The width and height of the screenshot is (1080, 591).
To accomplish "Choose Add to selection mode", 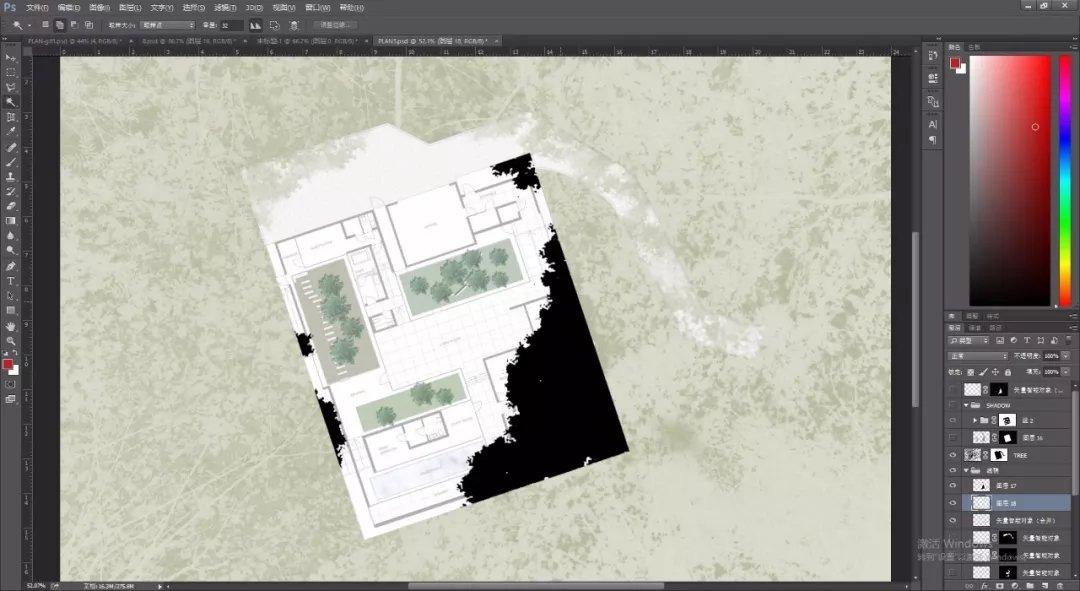I will (60, 25).
